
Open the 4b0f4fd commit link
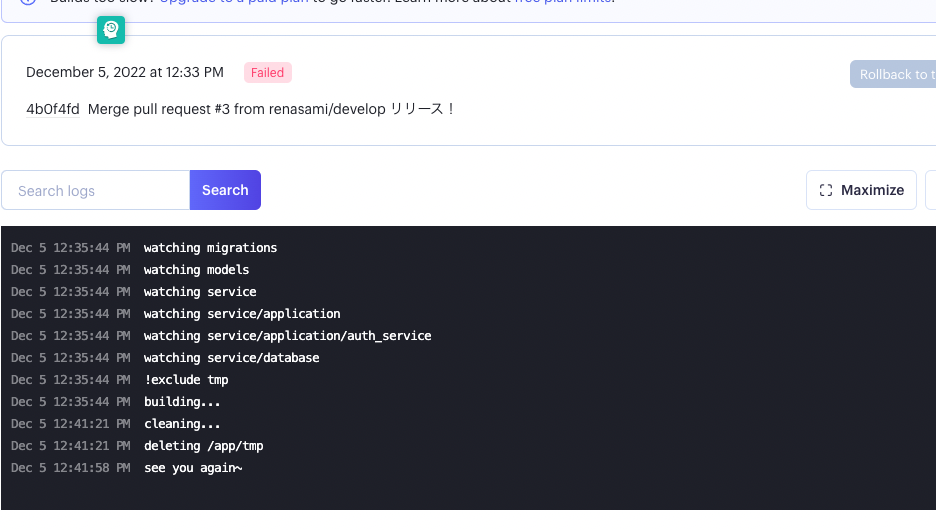pos(53,109)
